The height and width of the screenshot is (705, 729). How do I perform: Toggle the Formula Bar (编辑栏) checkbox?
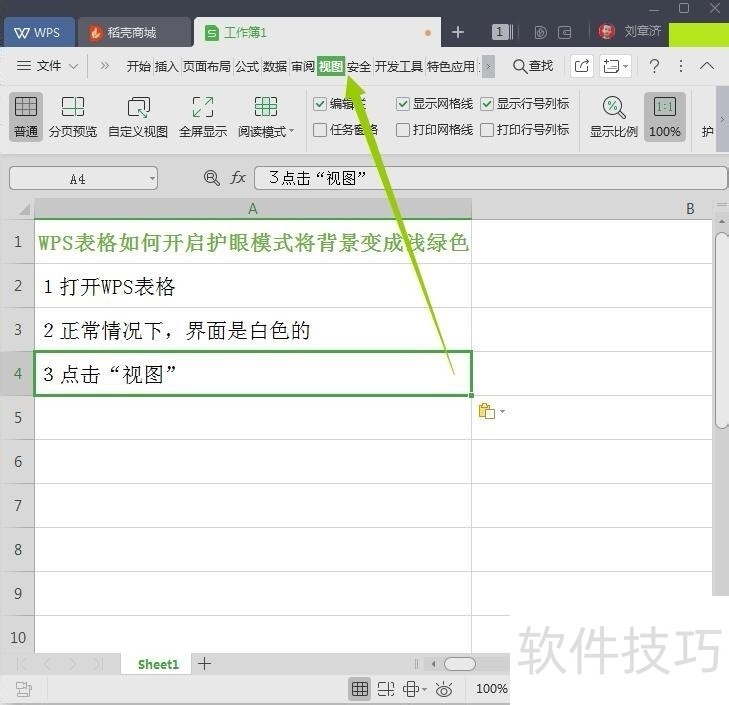320,103
